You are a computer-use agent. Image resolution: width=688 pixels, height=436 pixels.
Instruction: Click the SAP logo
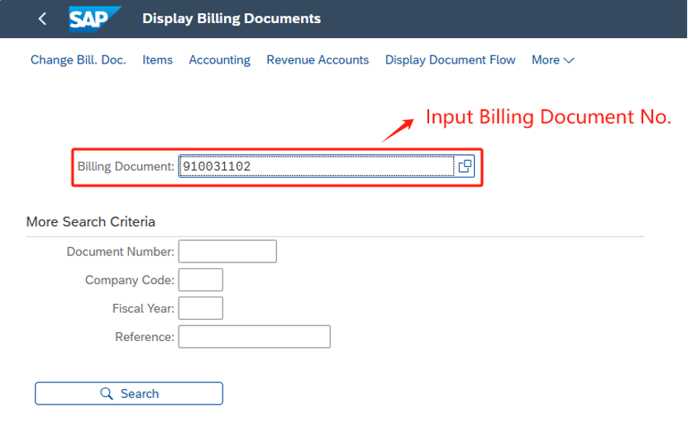95,19
